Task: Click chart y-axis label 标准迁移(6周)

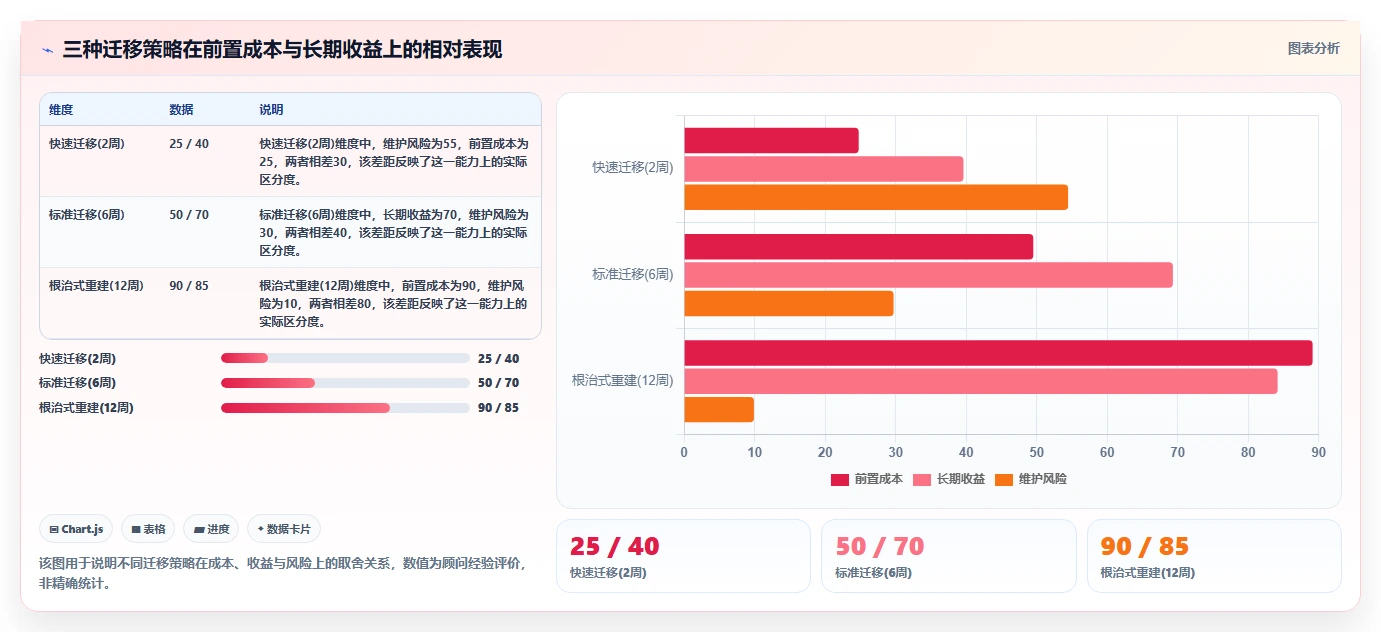Action: 632,274
